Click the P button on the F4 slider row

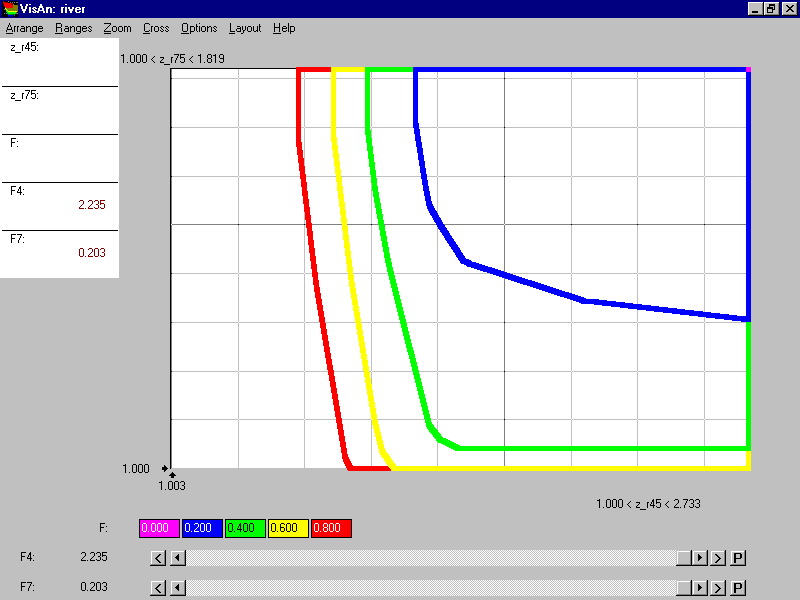point(738,558)
